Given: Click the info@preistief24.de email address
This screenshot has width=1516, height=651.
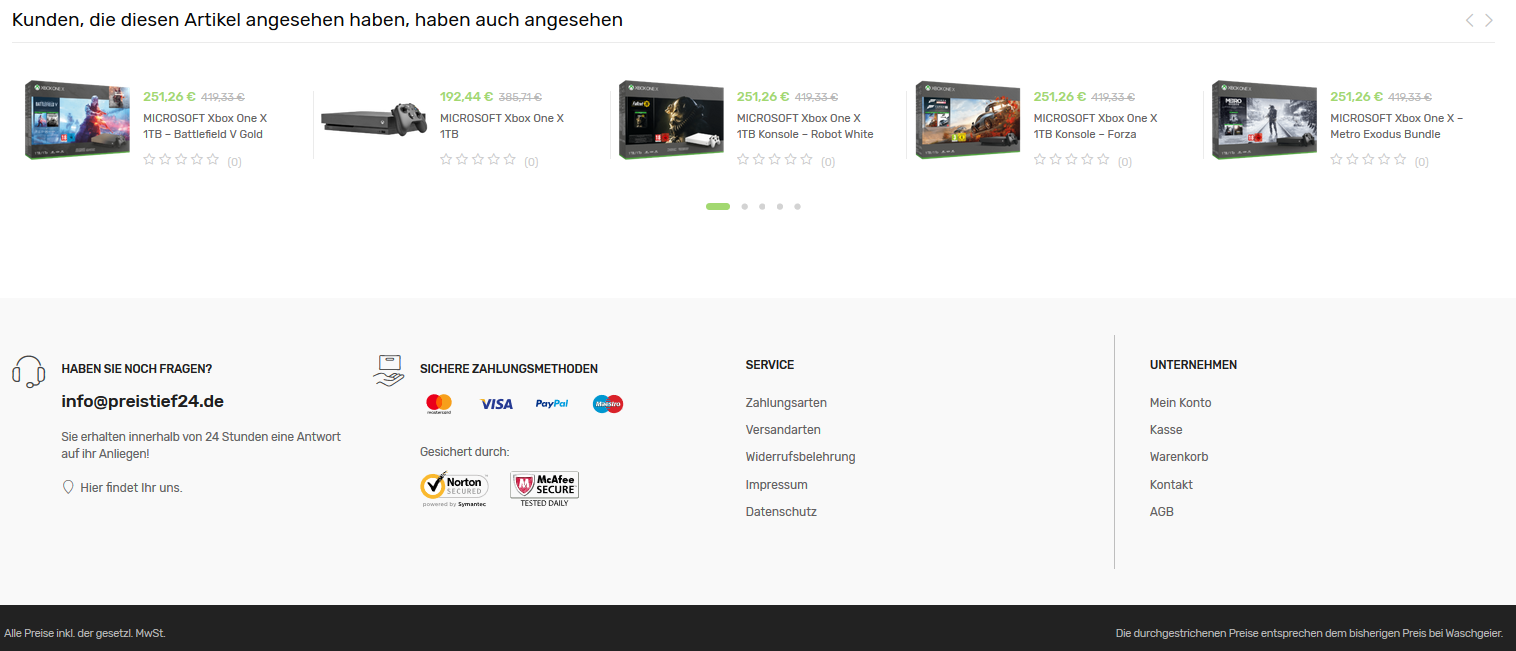Looking at the screenshot, I should (x=142, y=401).
